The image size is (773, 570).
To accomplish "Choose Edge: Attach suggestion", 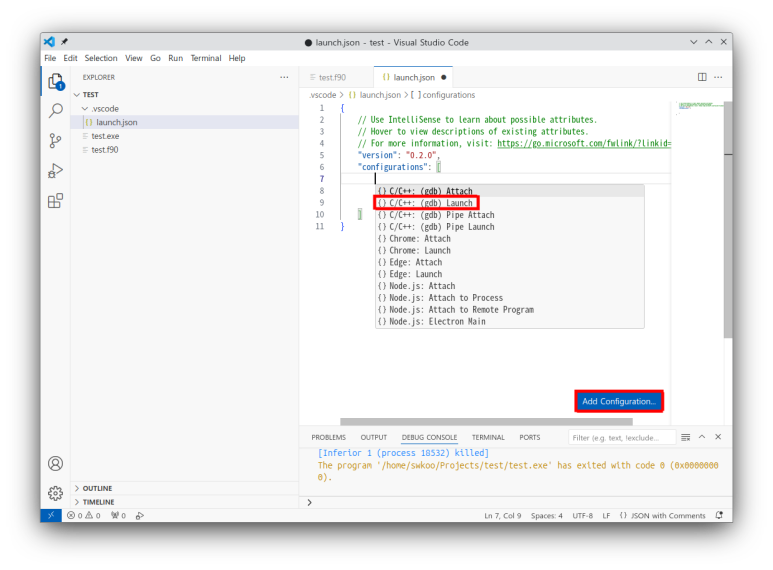I will click(x=510, y=262).
